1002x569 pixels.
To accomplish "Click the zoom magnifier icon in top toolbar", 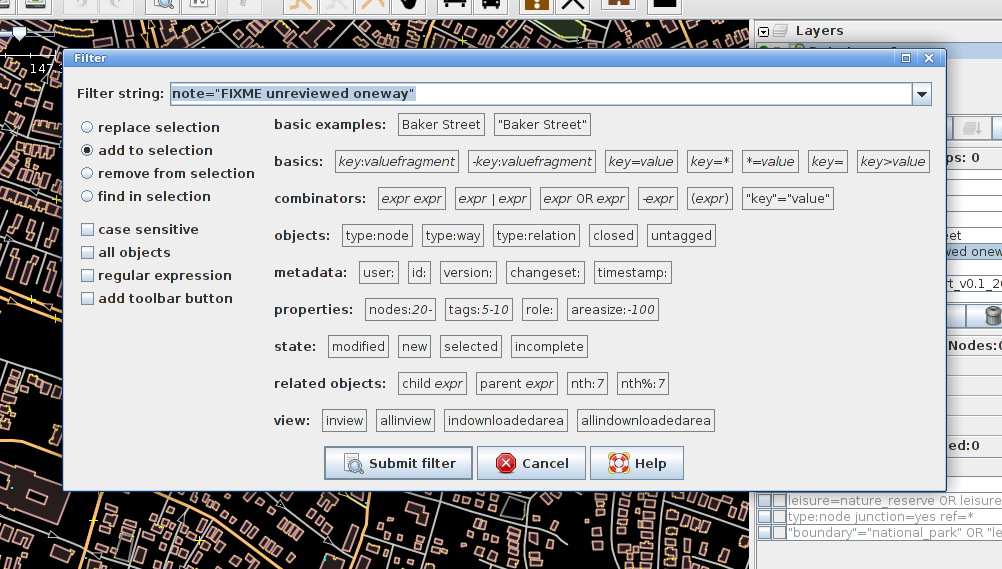I will pos(164,4).
